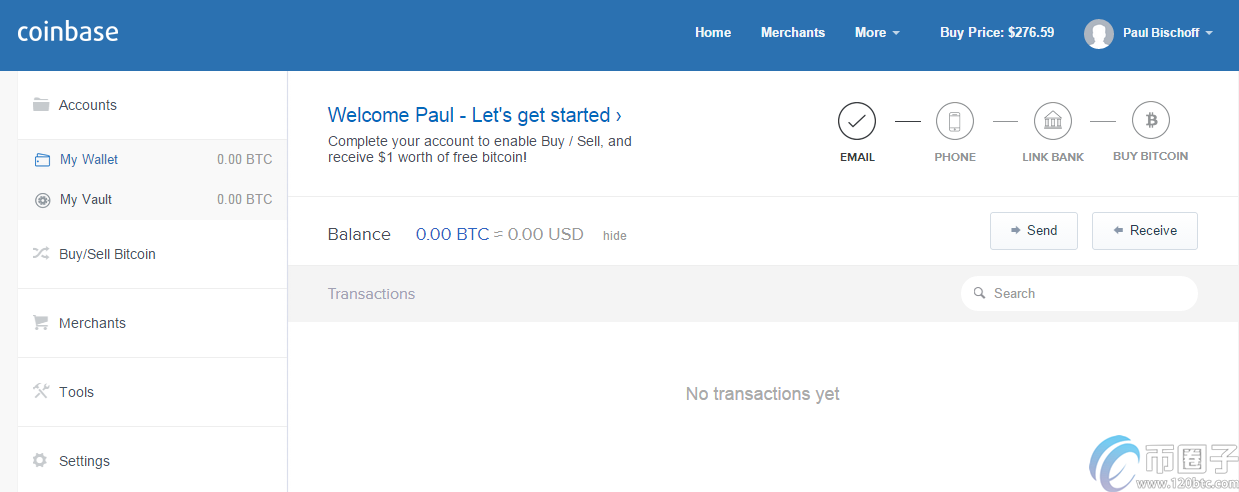Go to Home in the top navigation
Image resolution: width=1239 pixels, height=492 pixels.
click(713, 33)
